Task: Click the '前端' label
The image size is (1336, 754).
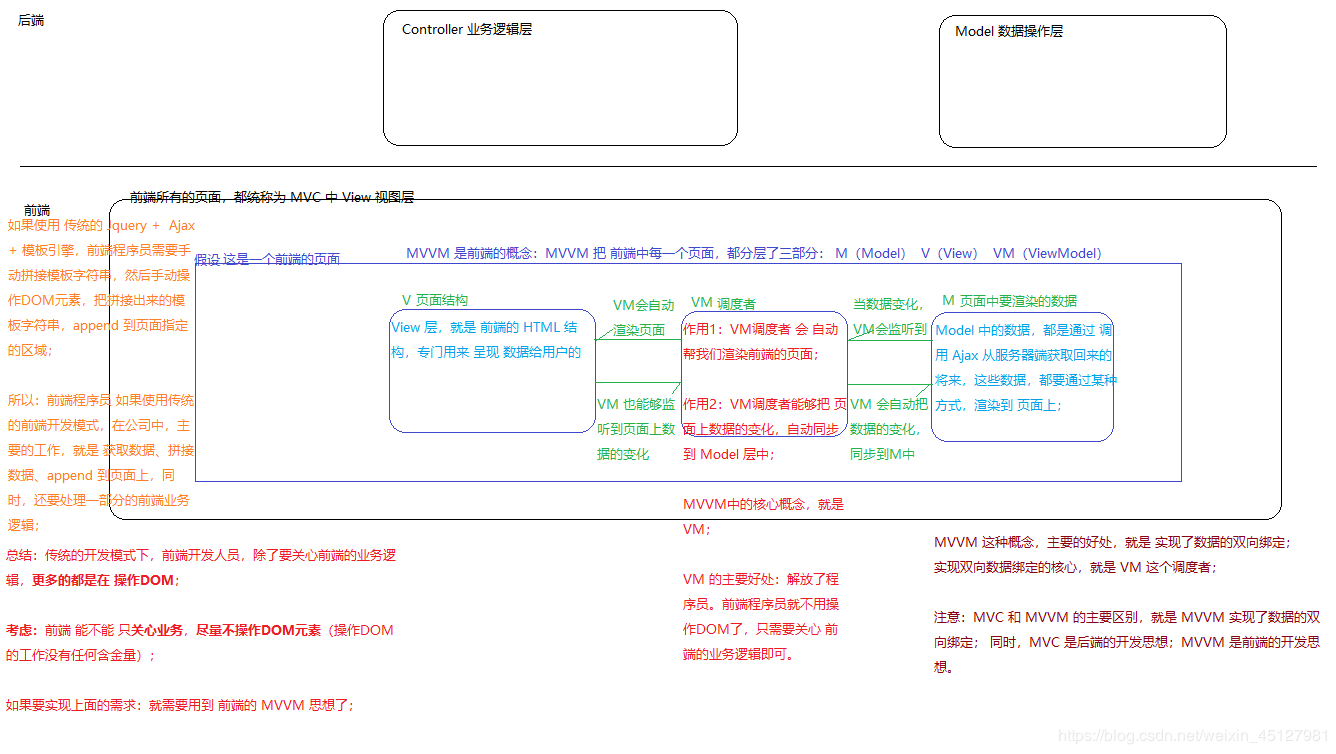Action: pos(37,210)
